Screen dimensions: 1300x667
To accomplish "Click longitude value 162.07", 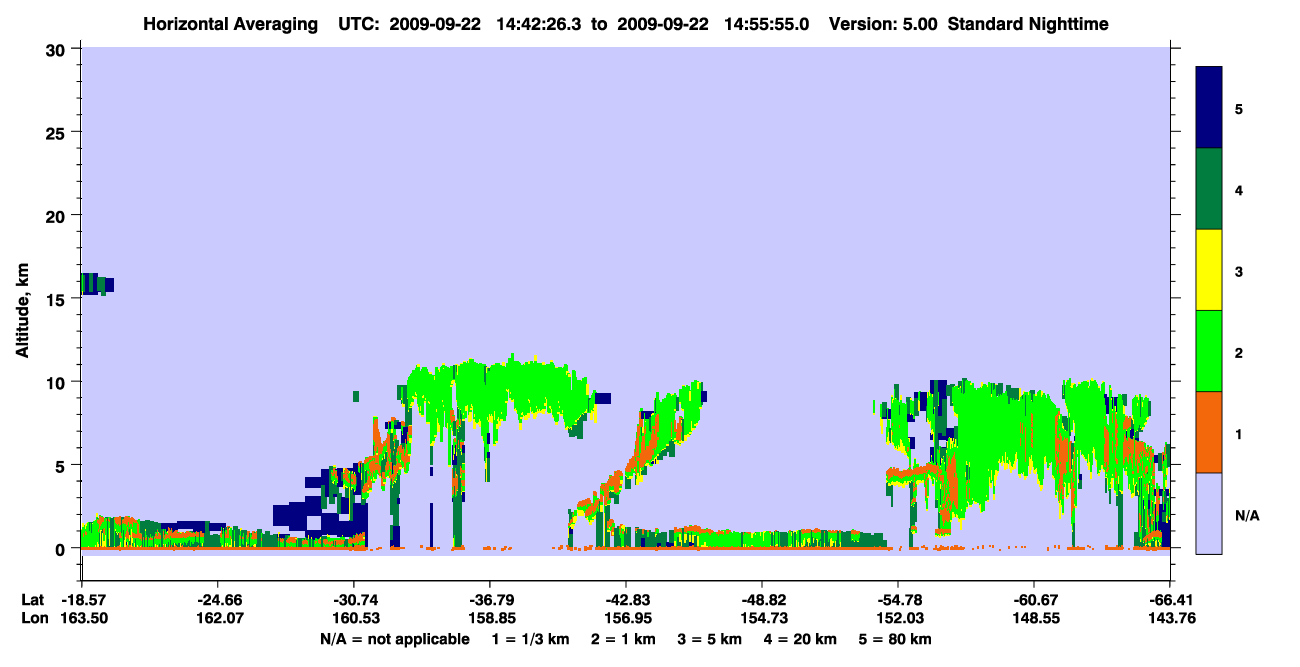I will [x=217, y=618].
